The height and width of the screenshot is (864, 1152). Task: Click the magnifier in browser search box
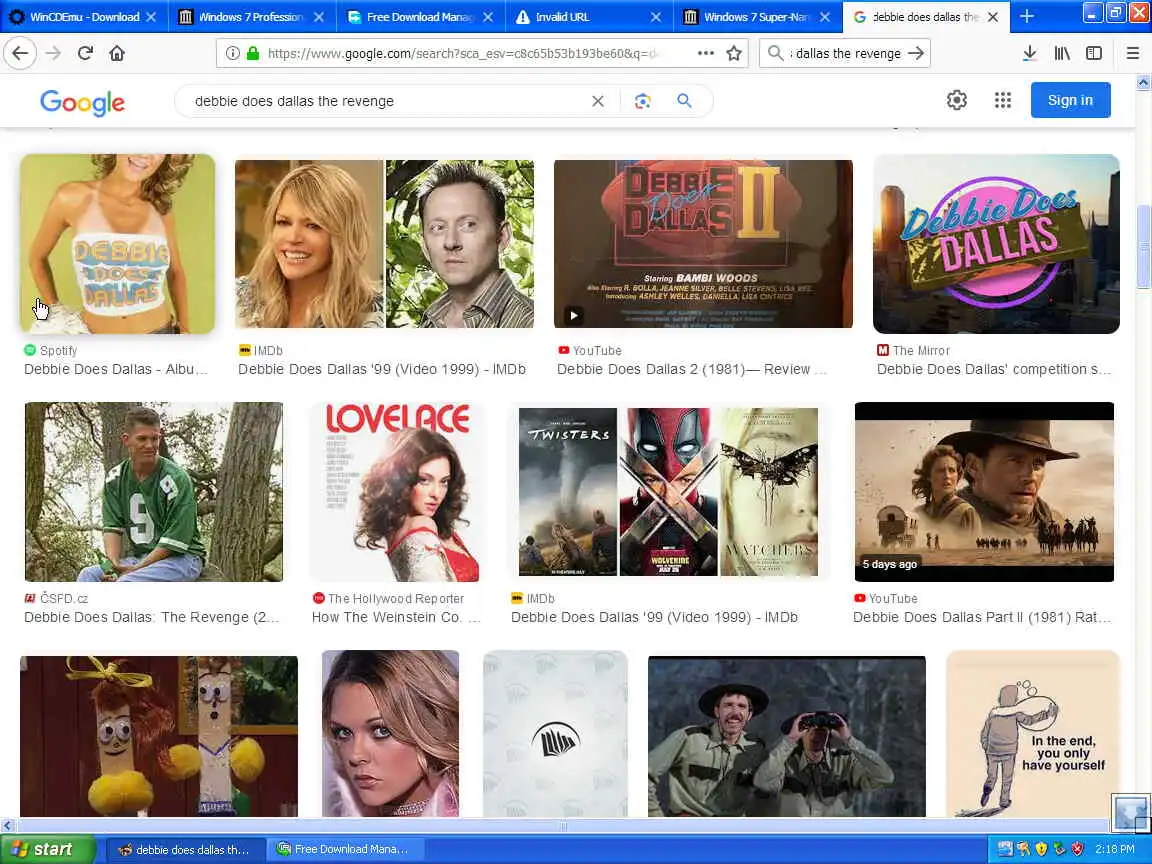(x=775, y=53)
